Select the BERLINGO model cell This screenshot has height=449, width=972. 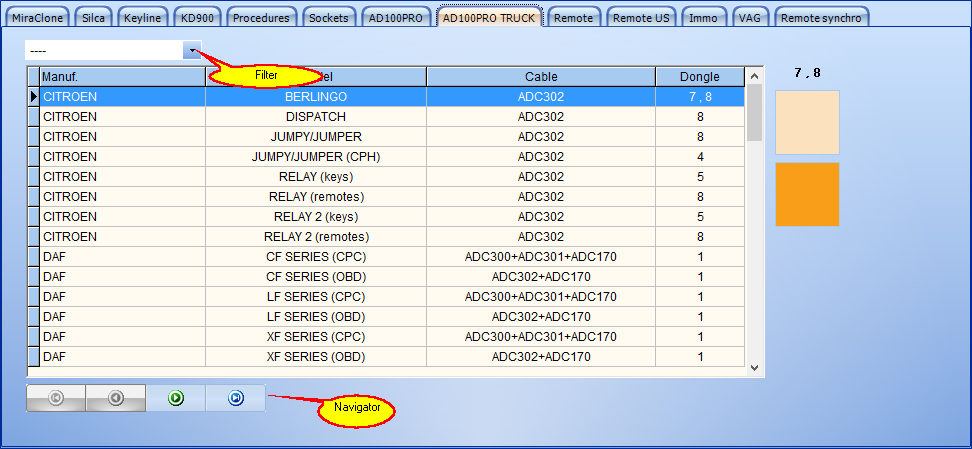(316, 97)
